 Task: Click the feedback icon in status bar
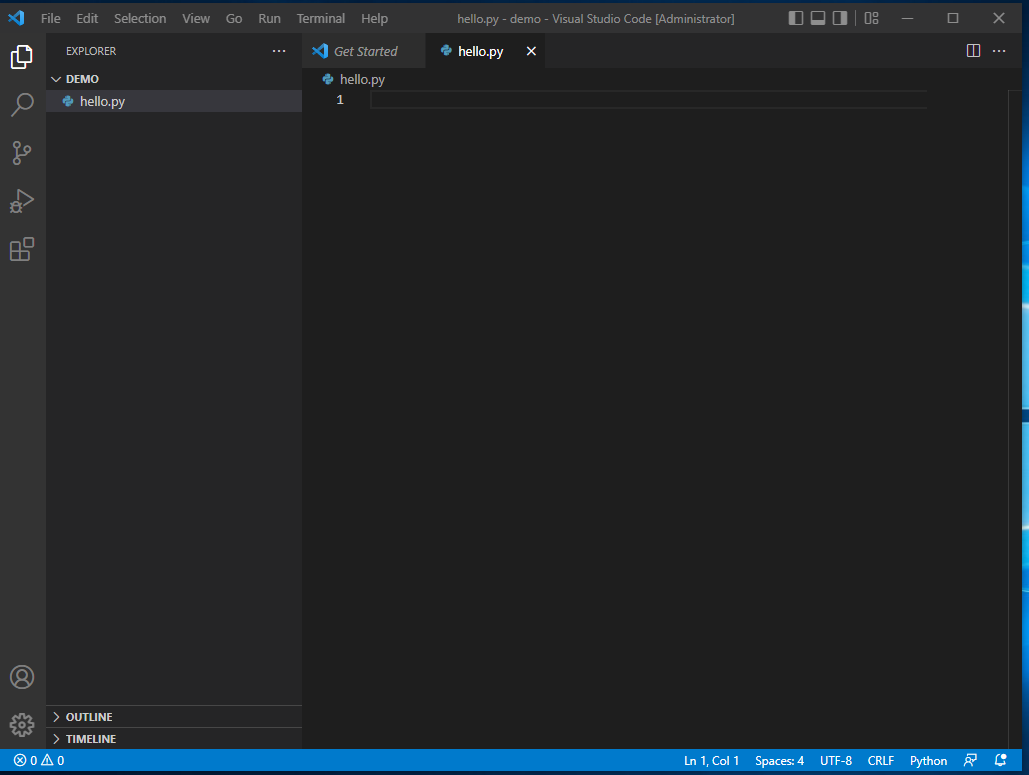[970, 761]
